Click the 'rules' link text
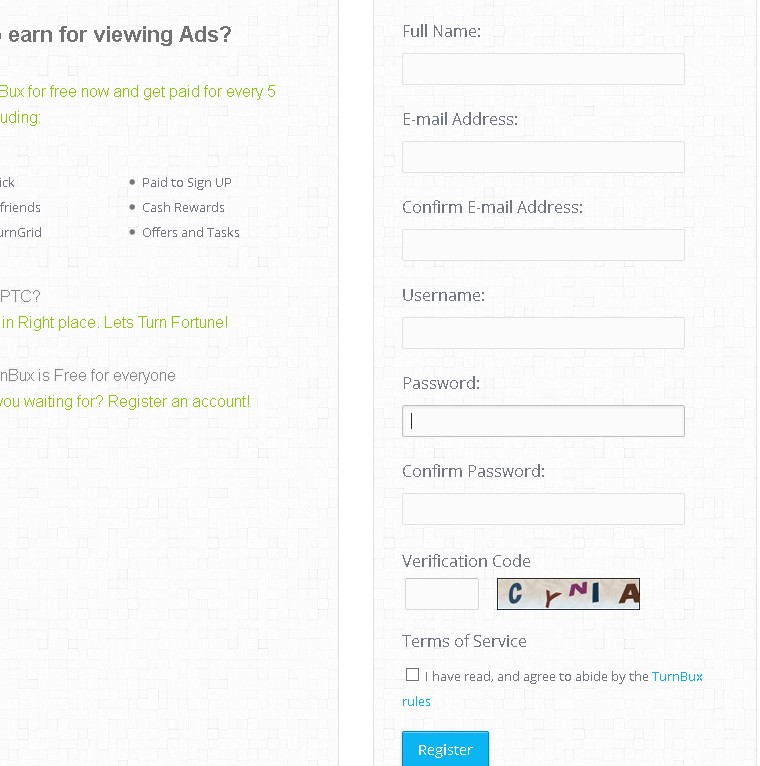Viewport: 760px width, 766px height. pyautogui.click(x=416, y=702)
